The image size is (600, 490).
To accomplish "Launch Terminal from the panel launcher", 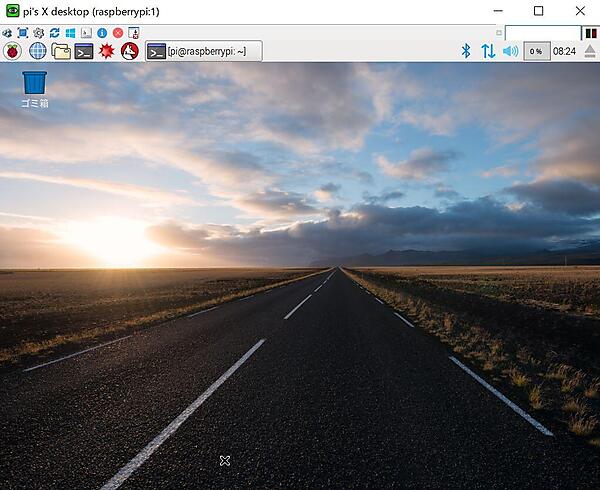I will coord(84,51).
